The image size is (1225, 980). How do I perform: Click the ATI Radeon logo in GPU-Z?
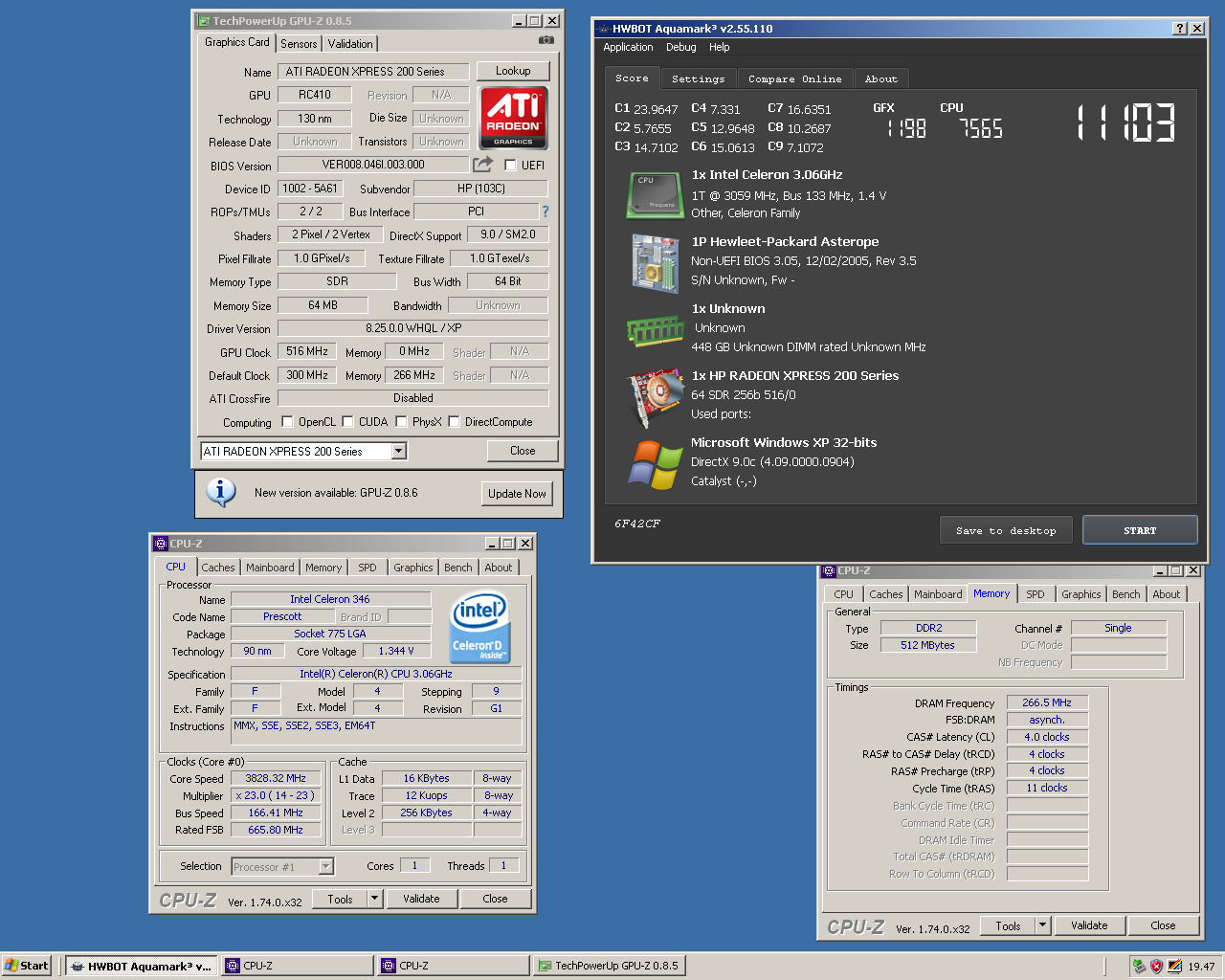click(514, 118)
